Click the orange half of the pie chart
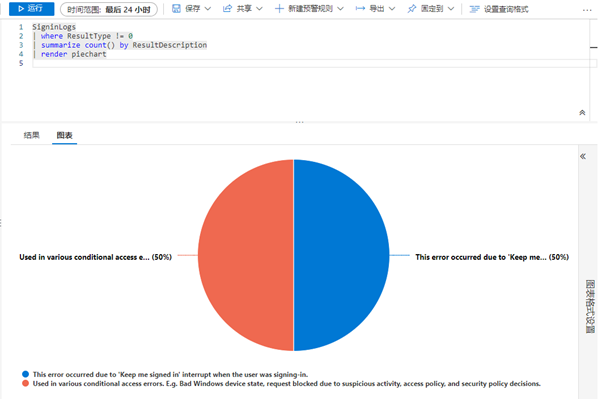The image size is (602, 399). 246,255
